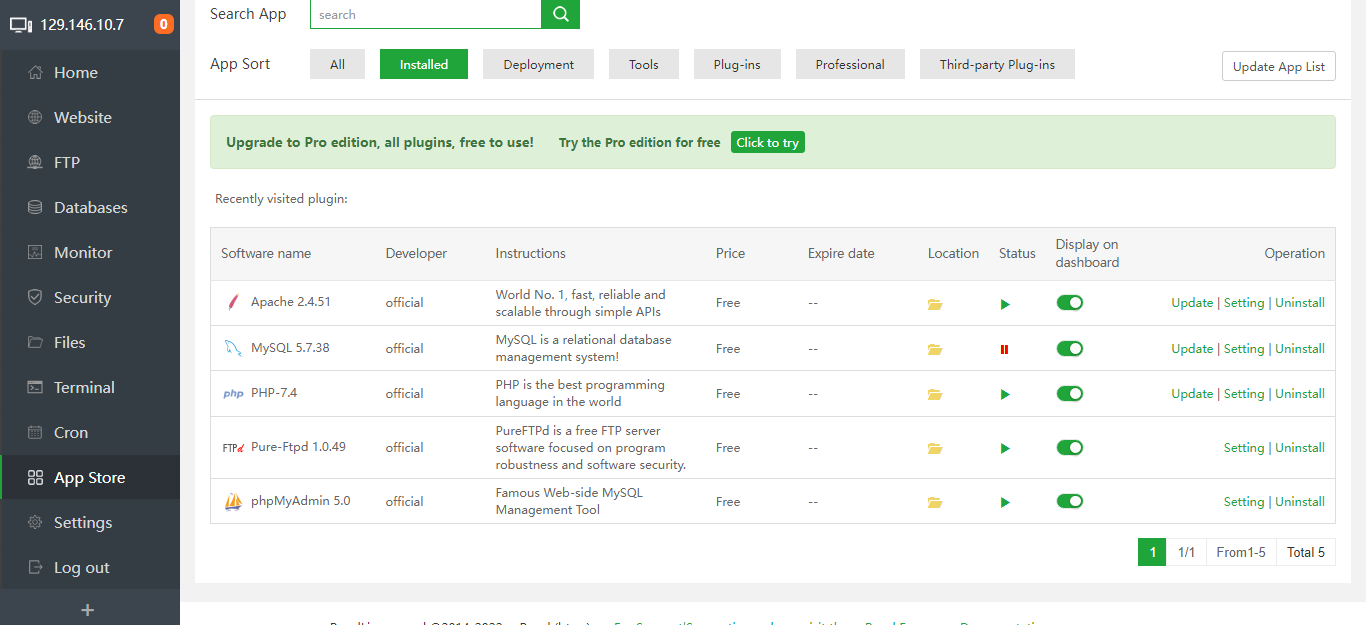Click the search magnifier button
Image resolution: width=1366 pixels, height=625 pixels.
point(560,14)
